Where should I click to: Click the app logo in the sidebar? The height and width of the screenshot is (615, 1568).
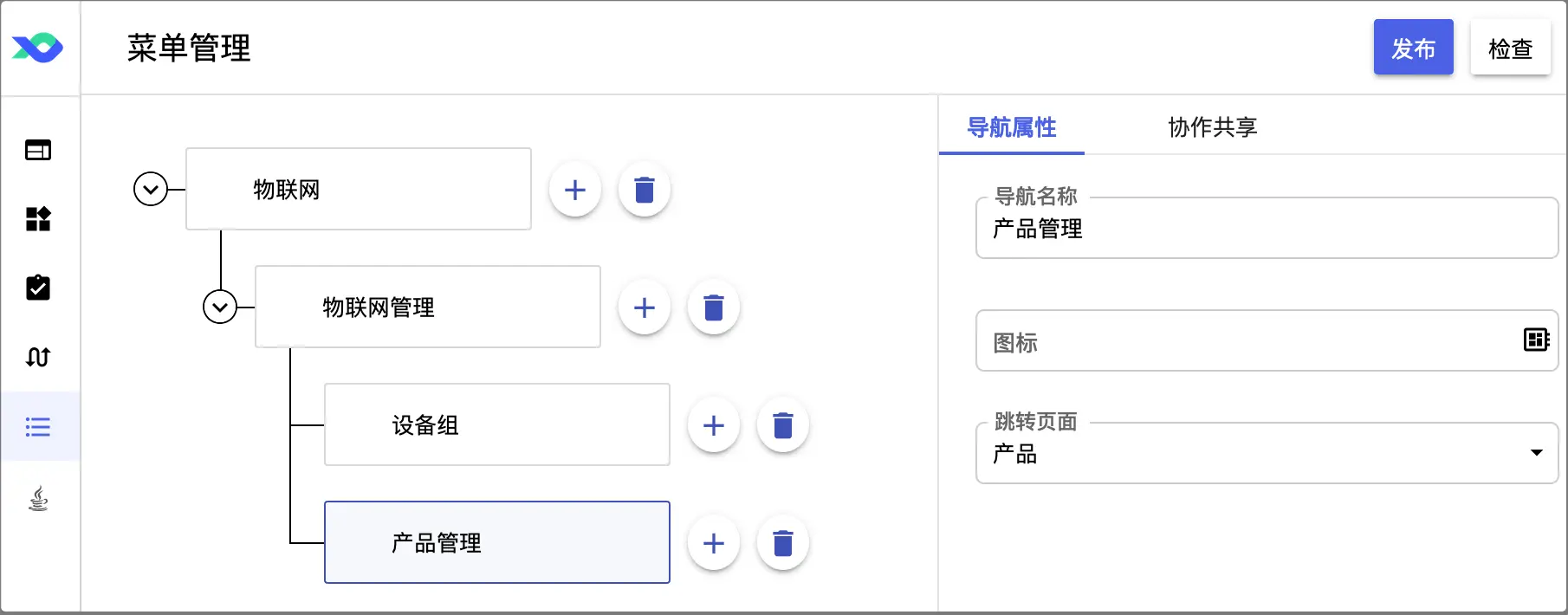click(37, 48)
